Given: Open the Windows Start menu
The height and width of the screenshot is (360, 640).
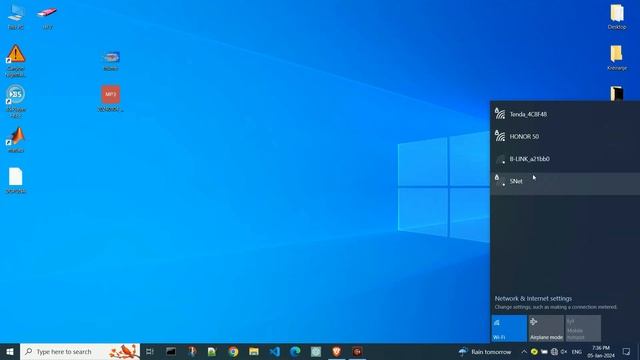Looking at the screenshot, I should (x=10, y=352).
